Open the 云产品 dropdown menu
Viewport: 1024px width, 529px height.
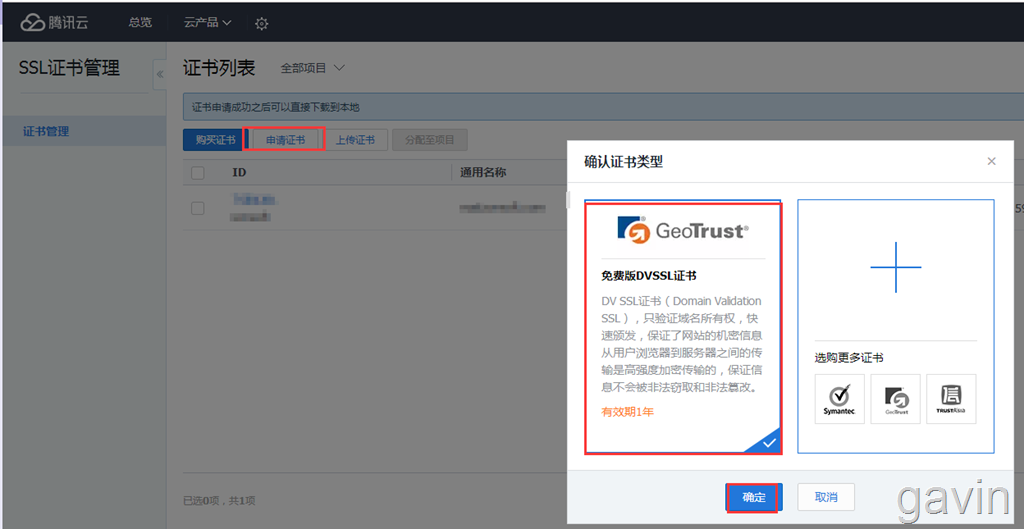(208, 22)
